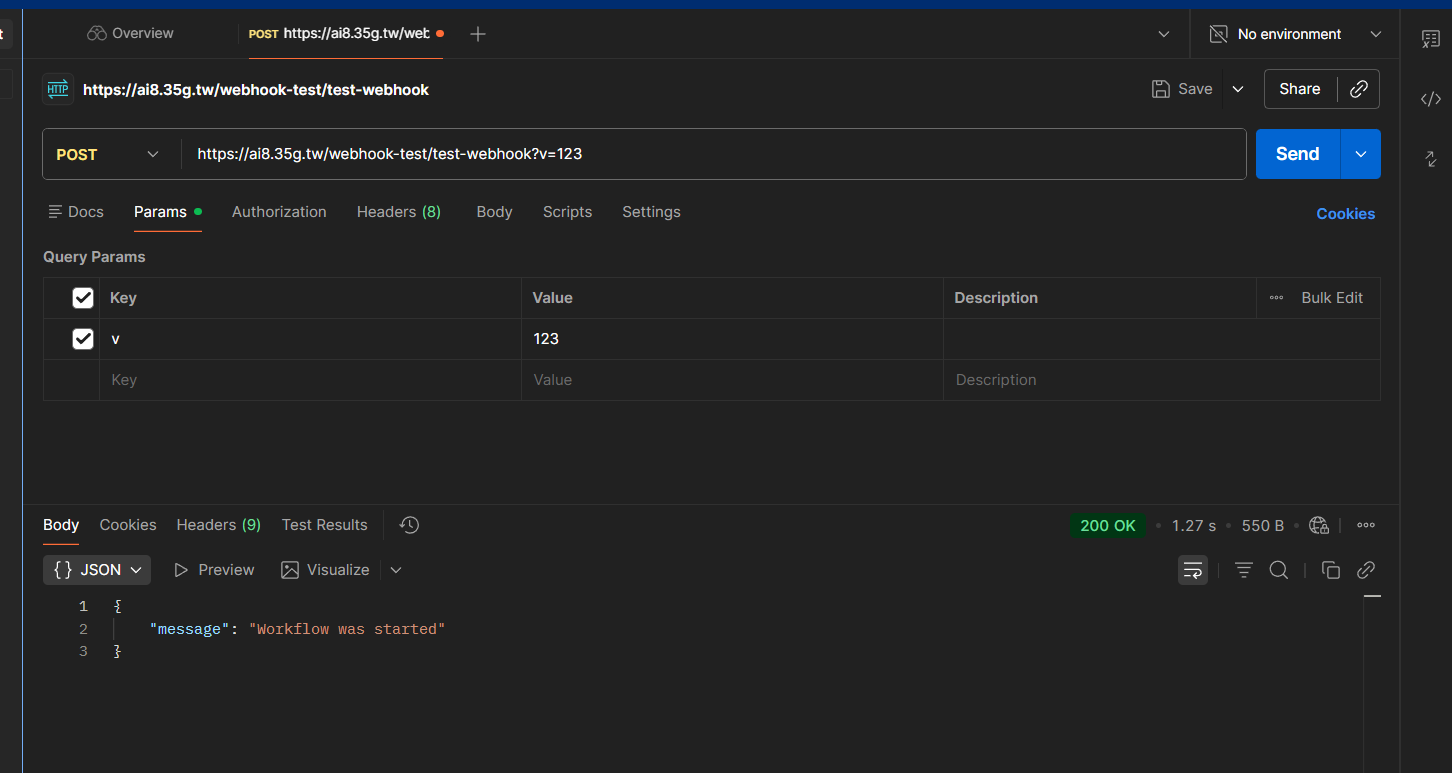The width and height of the screenshot is (1452, 773).
Task: Open the filter response icon
Action: point(1243,570)
